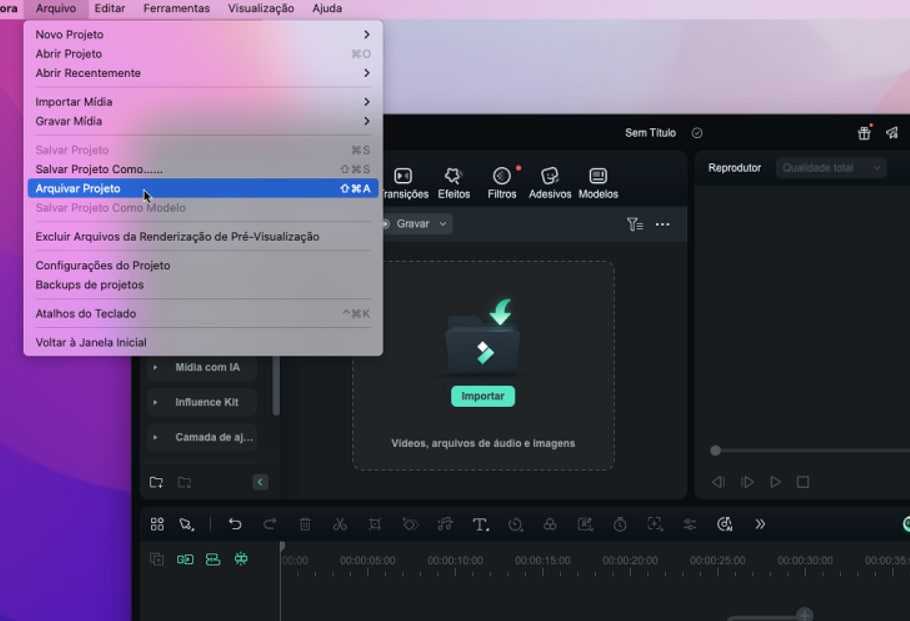
Task: Click the tag marker icon in toolbar
Action: [x=410, y=524]
